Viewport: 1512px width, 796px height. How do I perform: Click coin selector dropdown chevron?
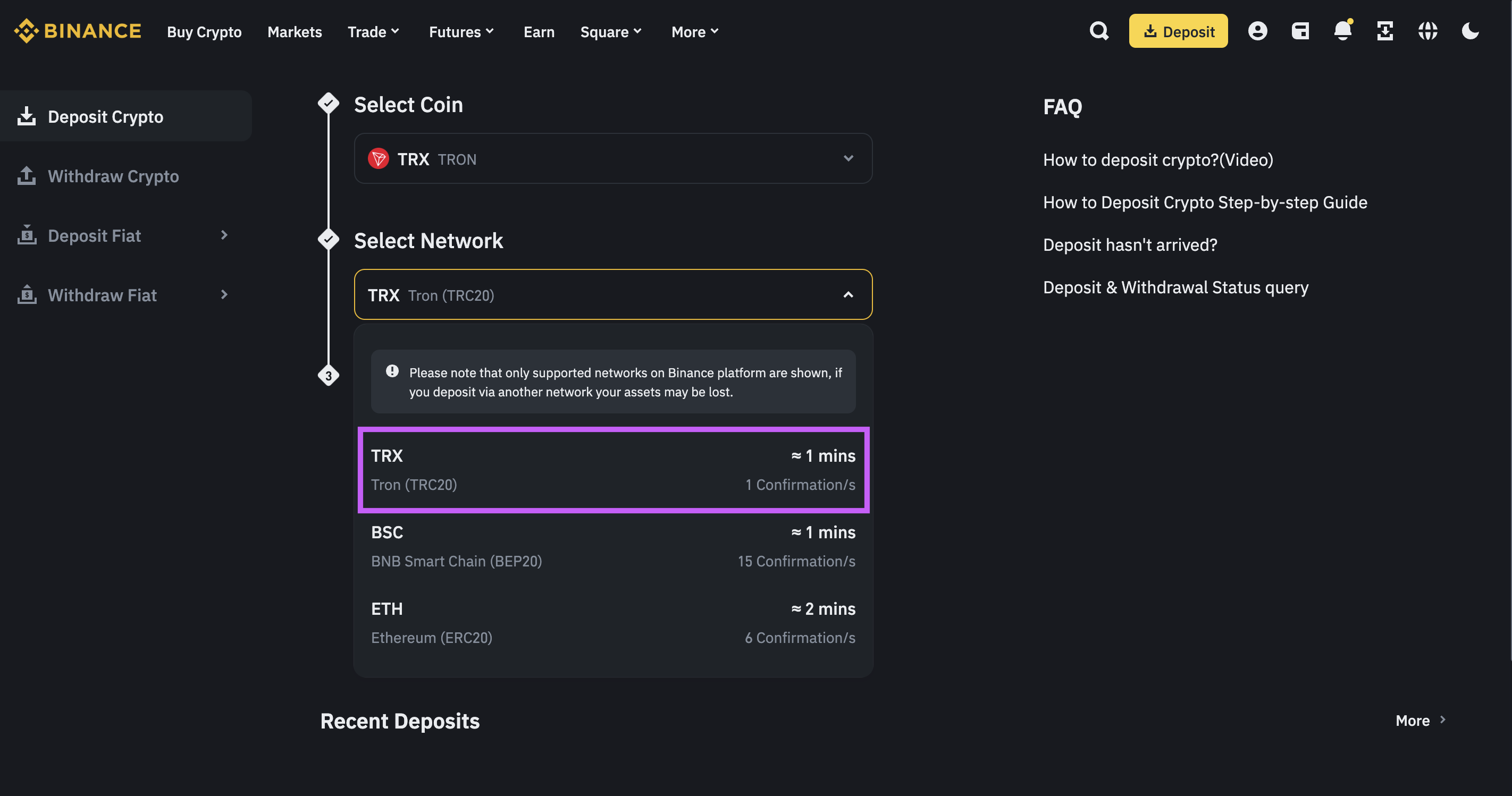point(848,158)
